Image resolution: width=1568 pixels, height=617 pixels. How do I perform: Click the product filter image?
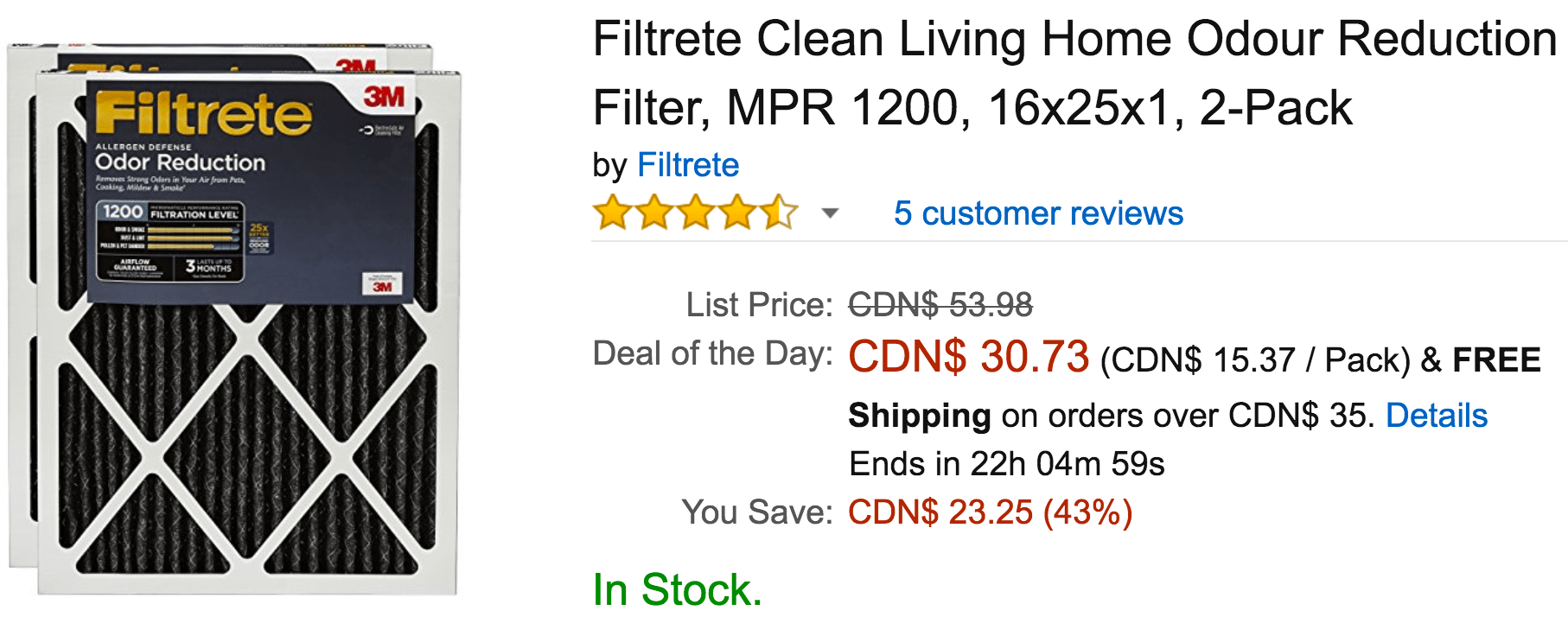233,318
